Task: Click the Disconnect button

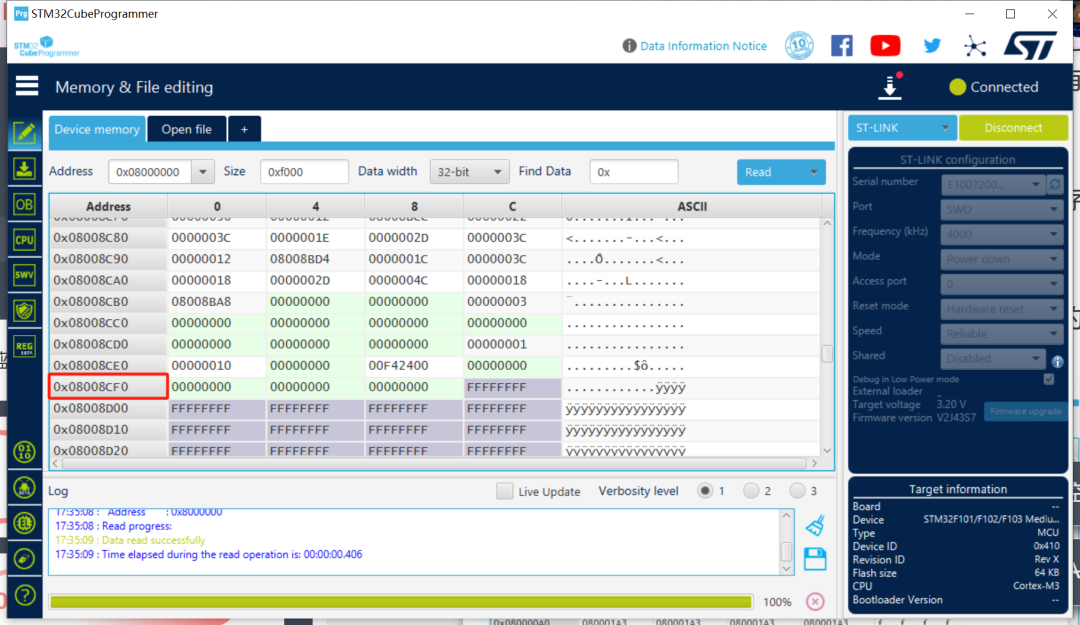Action: 1013,128
